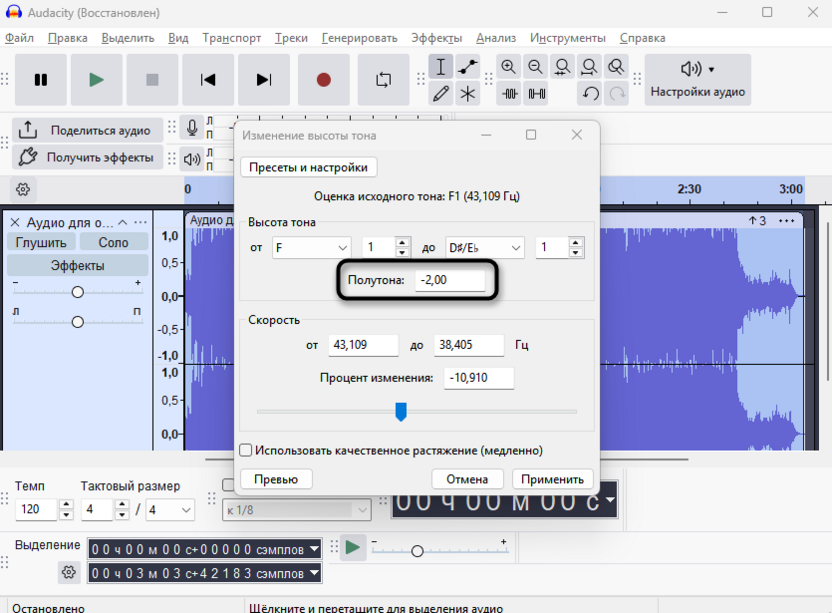Click the speaker playback meter icon
Image resolution: width=832 pixels, height=613 pixels.
coord(192,158)
